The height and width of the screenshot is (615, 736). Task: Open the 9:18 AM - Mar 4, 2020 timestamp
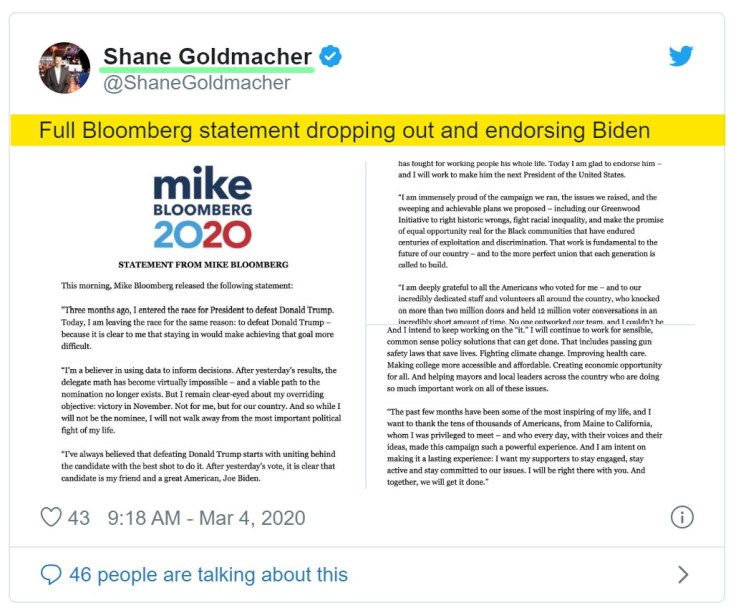[x=205, y=518]
